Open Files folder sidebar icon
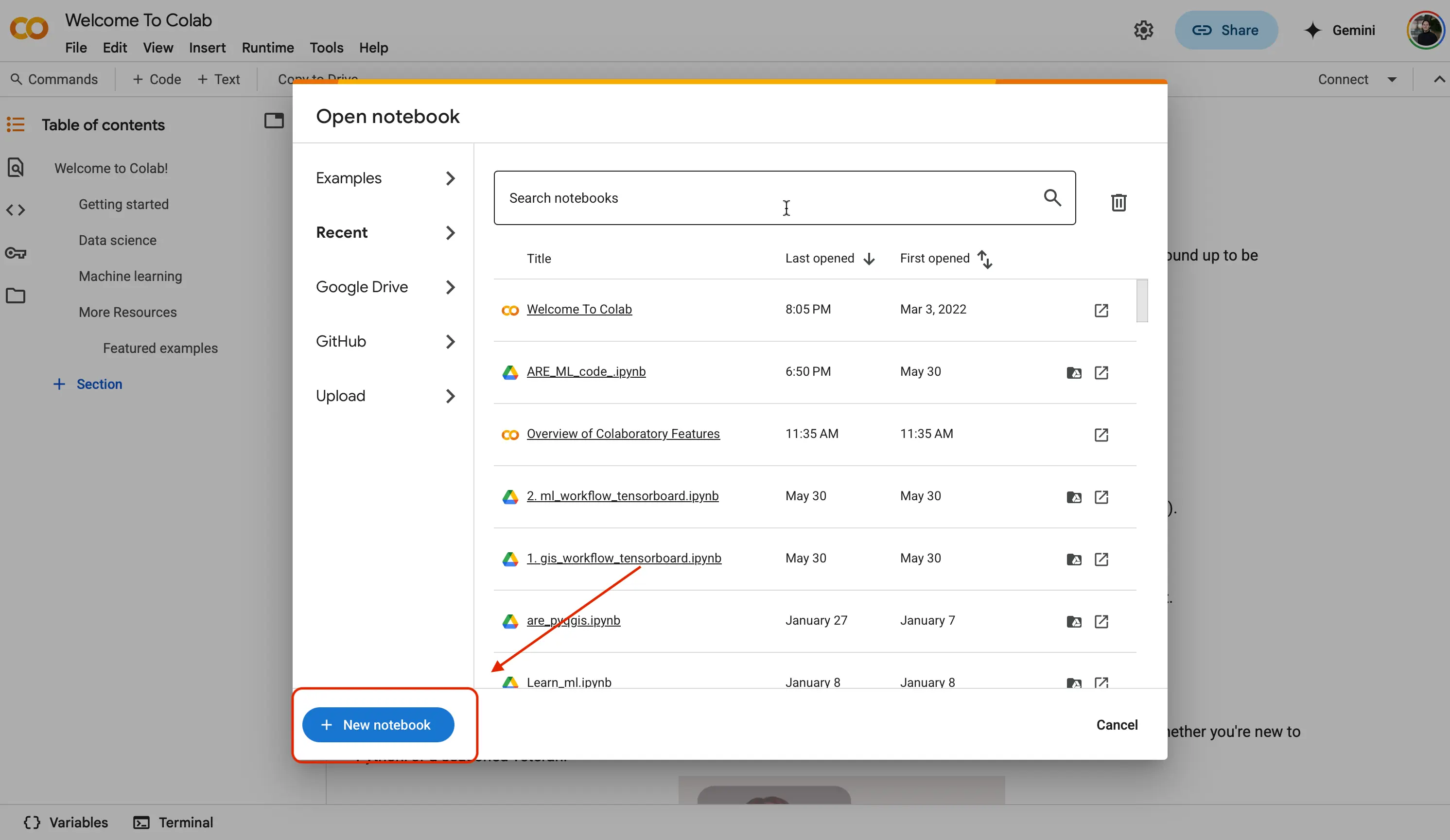Image resolution: width=1450 pixels, height=840 pixels. click(16, 296)
